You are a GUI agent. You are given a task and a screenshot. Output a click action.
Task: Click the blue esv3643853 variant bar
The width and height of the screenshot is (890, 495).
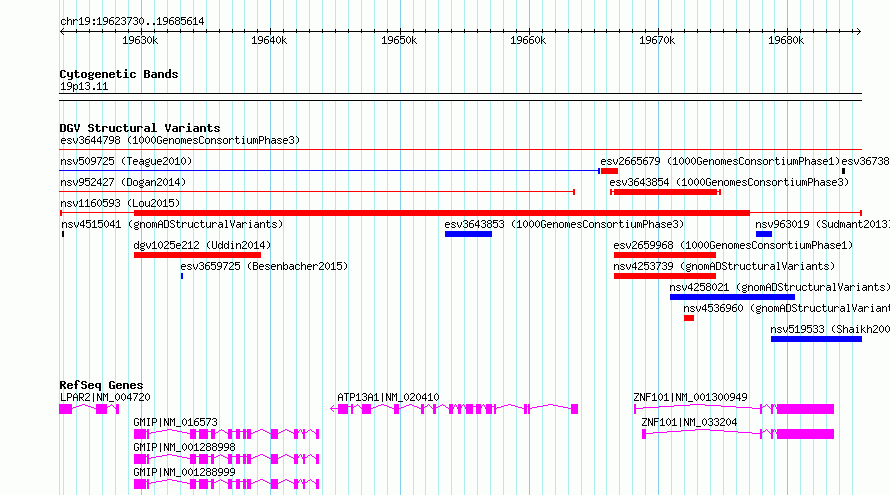click(468, 234)
